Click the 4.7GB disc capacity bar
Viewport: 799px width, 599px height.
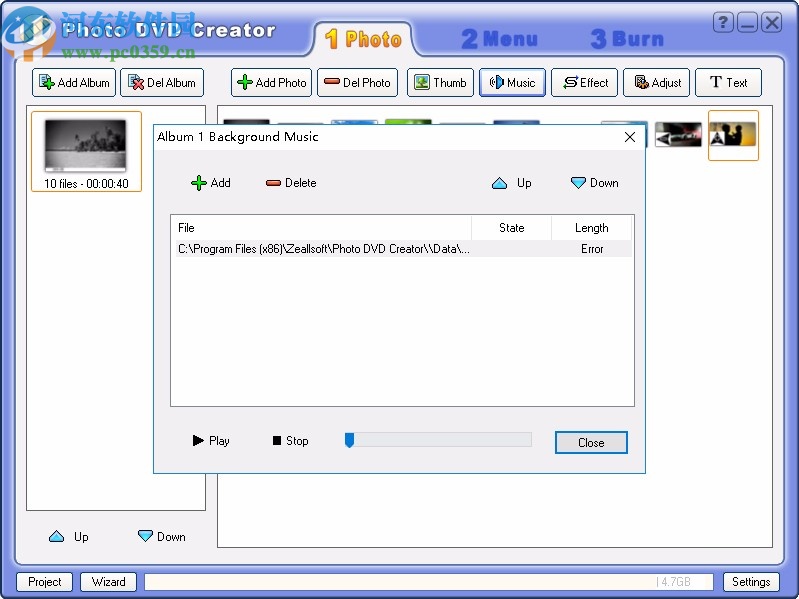click(429, 582)
